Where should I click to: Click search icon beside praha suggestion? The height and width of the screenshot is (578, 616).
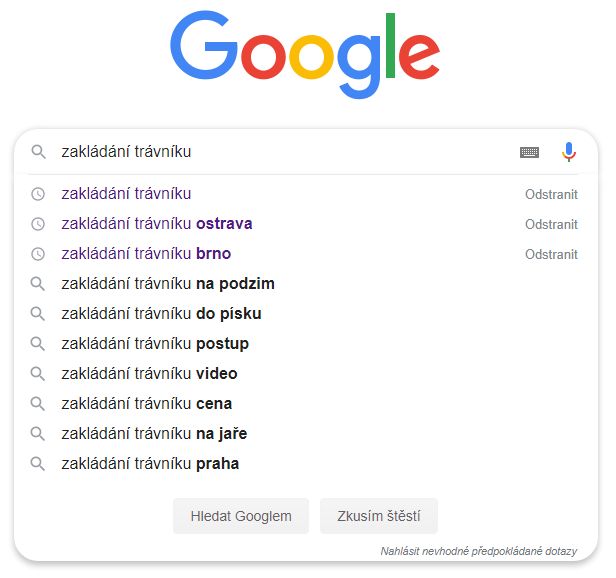(38, 464)
